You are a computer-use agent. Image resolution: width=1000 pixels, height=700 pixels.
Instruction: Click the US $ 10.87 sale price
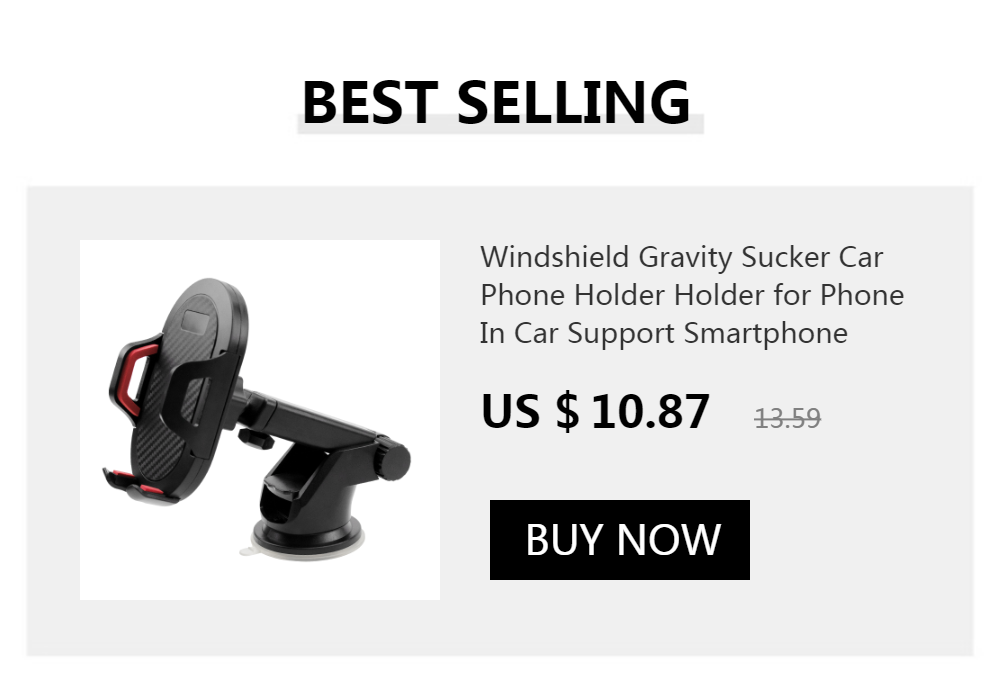[x=595, y=411]
